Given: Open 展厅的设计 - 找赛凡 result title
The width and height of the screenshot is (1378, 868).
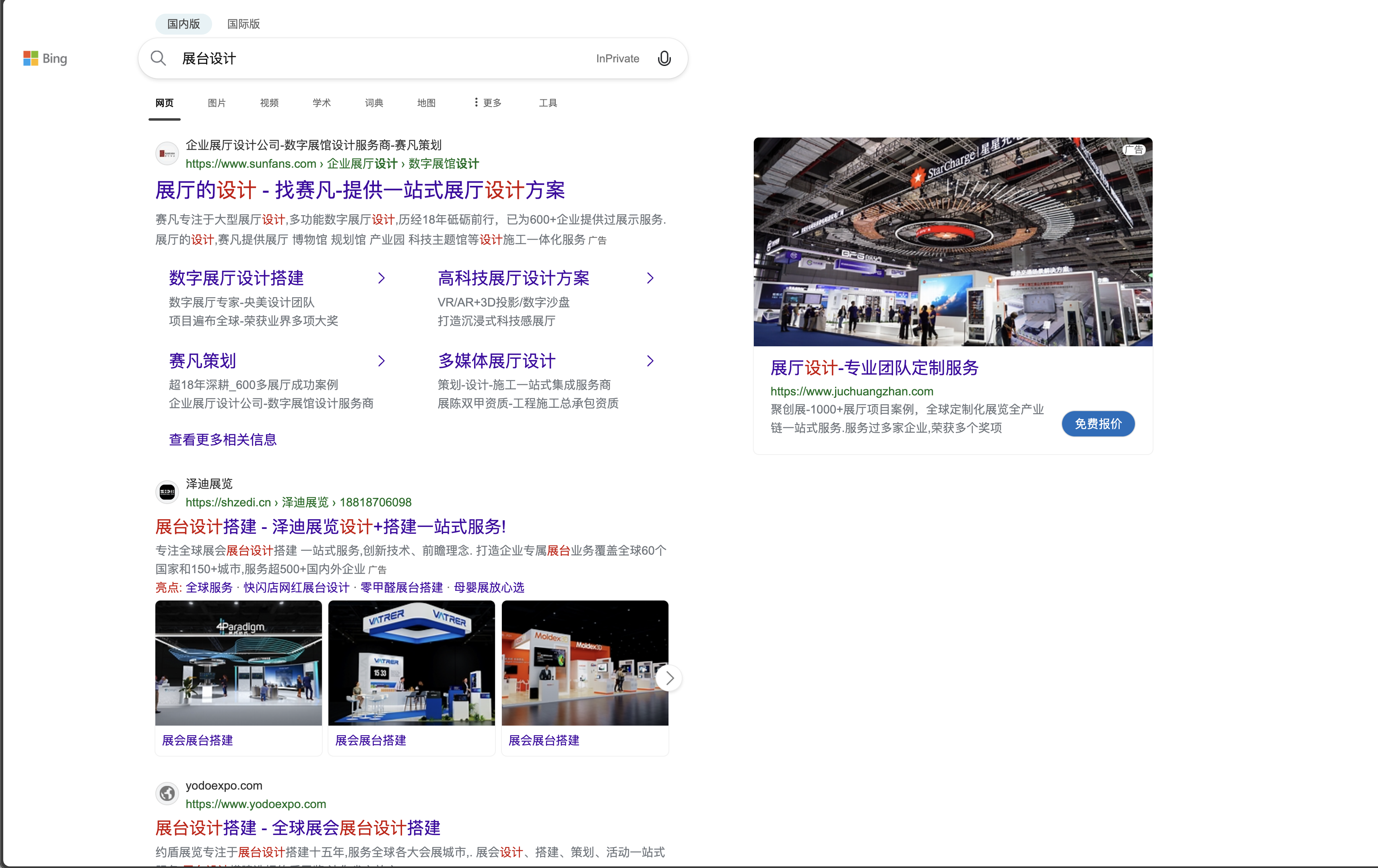Looking at the screenshot, I should [361, 190].
